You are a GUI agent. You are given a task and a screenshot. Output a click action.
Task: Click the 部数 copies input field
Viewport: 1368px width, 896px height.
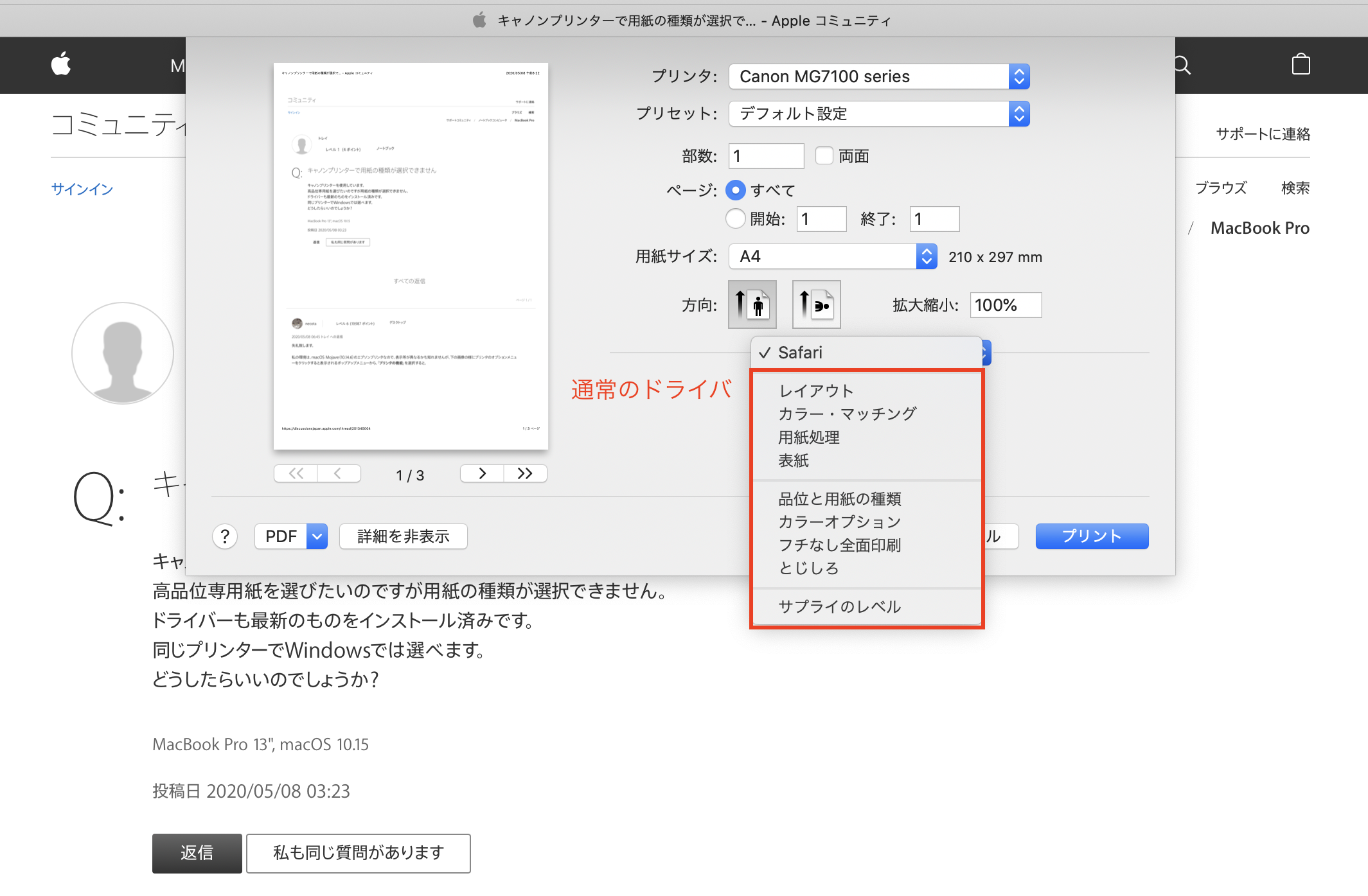coord(767,156)
